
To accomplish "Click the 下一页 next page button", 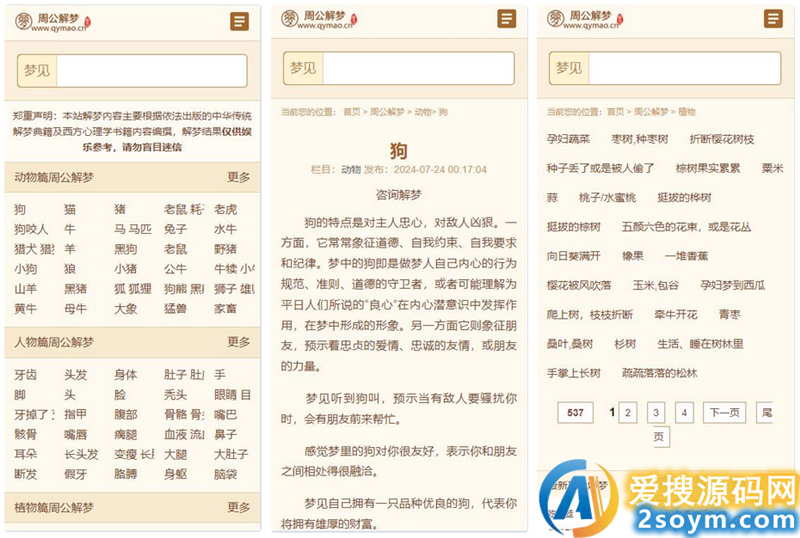I will [724, 412].
